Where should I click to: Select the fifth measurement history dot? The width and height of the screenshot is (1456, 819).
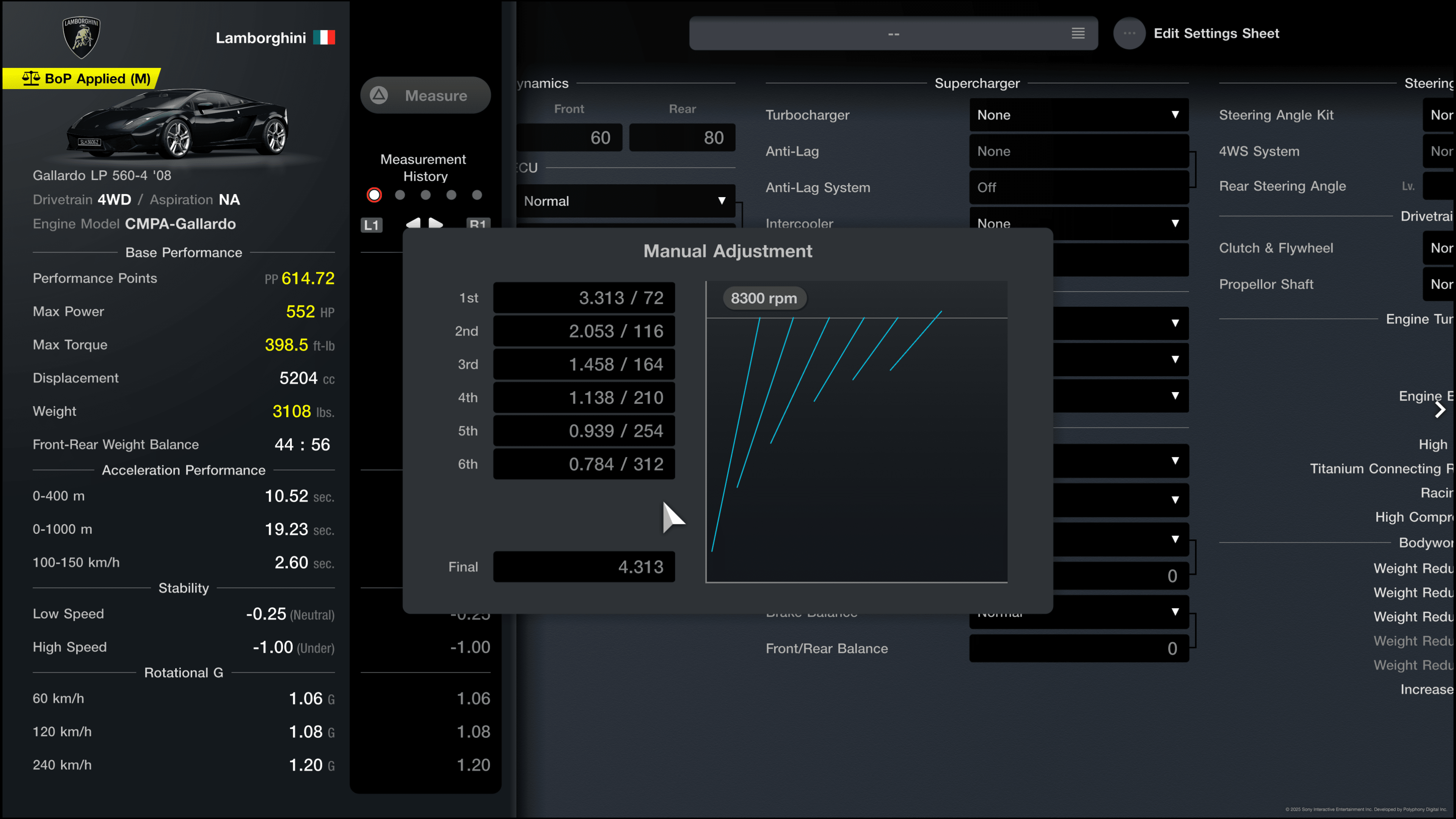coord(477,195)
